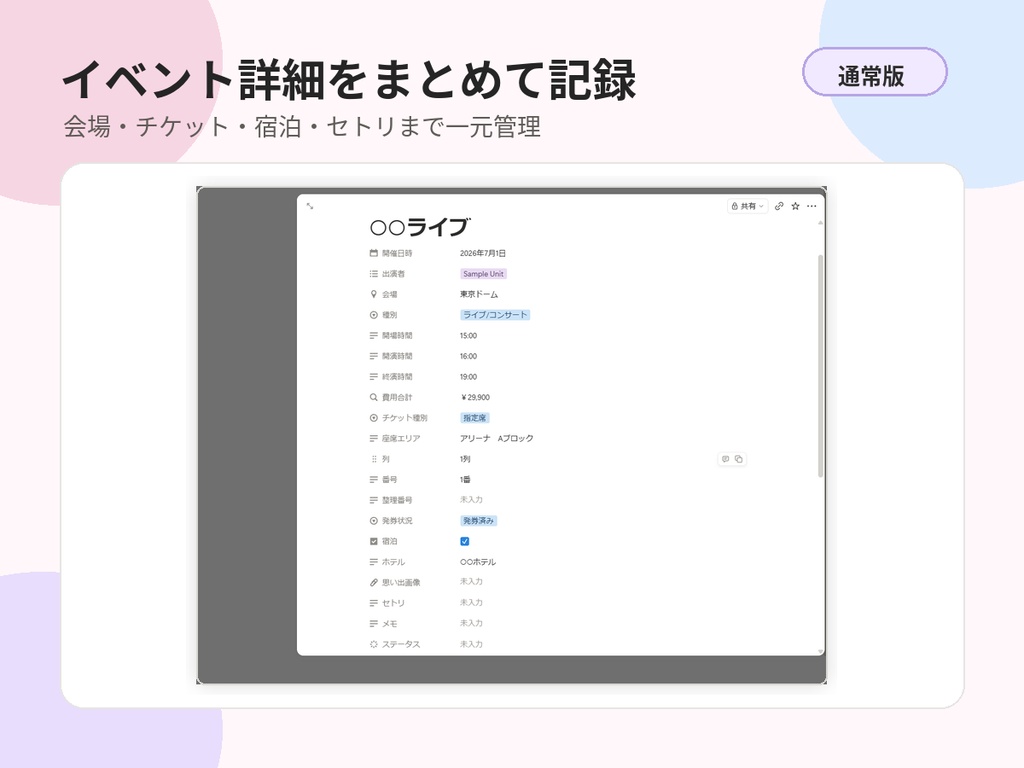Image resolution: width=1024 pixels, height=768 pixels.
Task: Click the text icon beside 終演時間
Action: pyautogui.click(x=374, y=376)
